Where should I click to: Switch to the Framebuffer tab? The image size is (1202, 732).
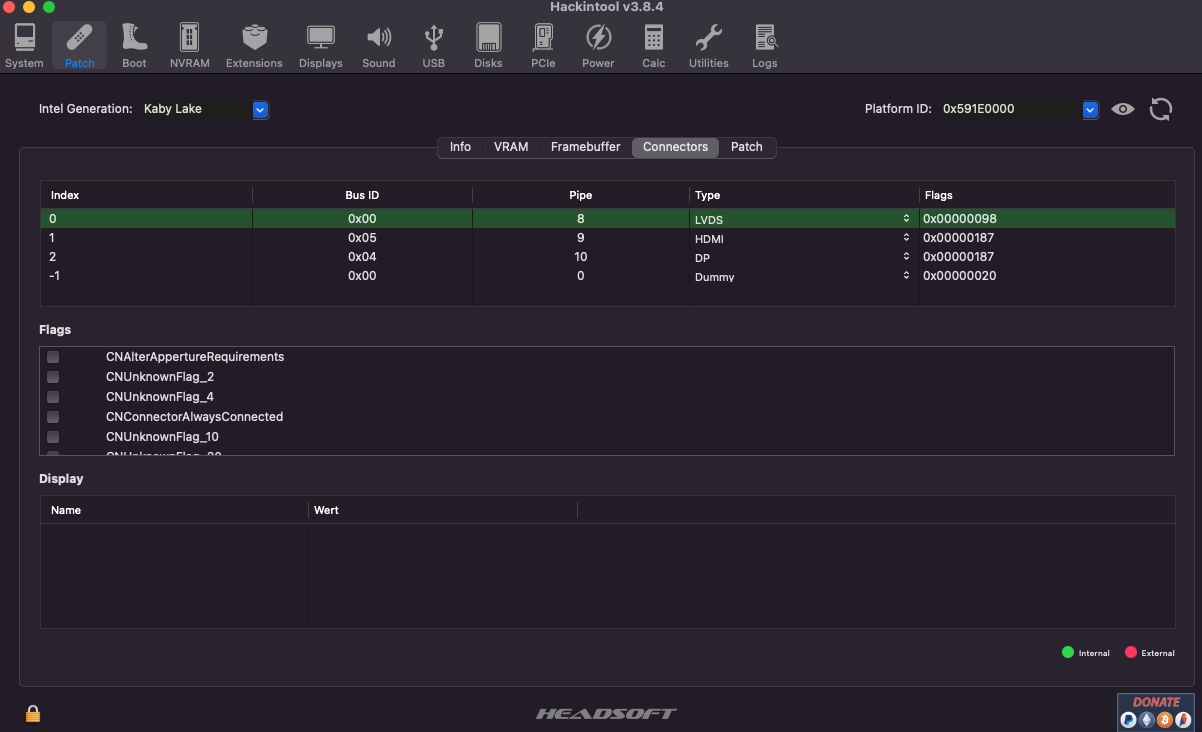point(585,147)
